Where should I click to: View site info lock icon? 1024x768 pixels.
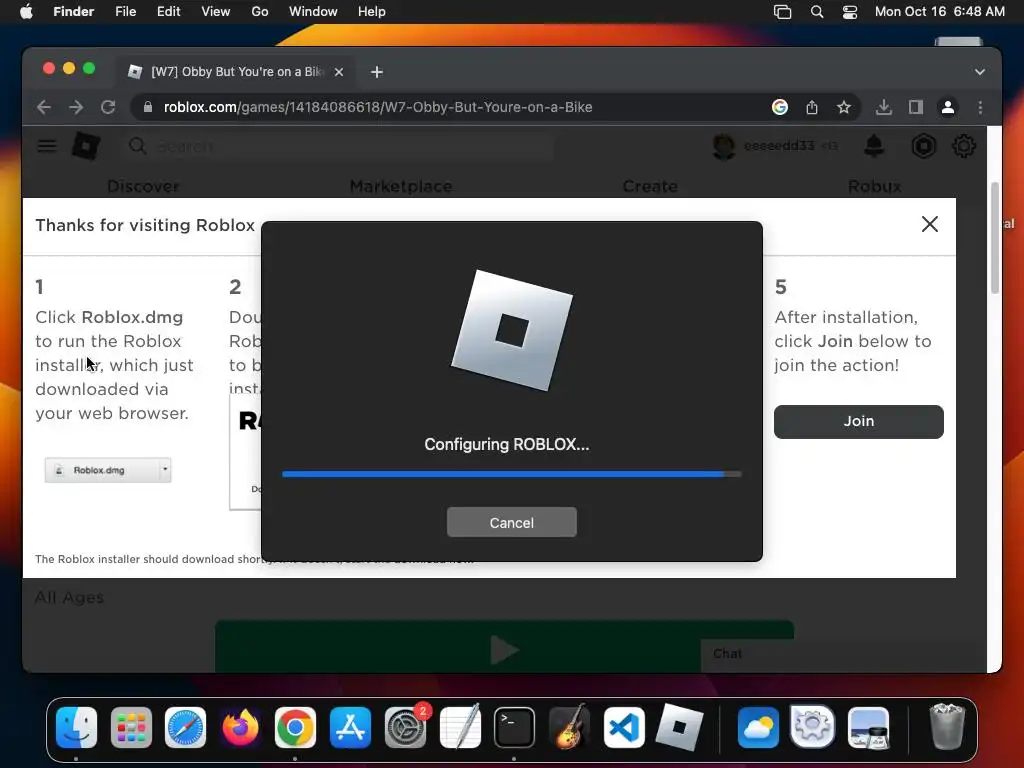click(148, 107)
